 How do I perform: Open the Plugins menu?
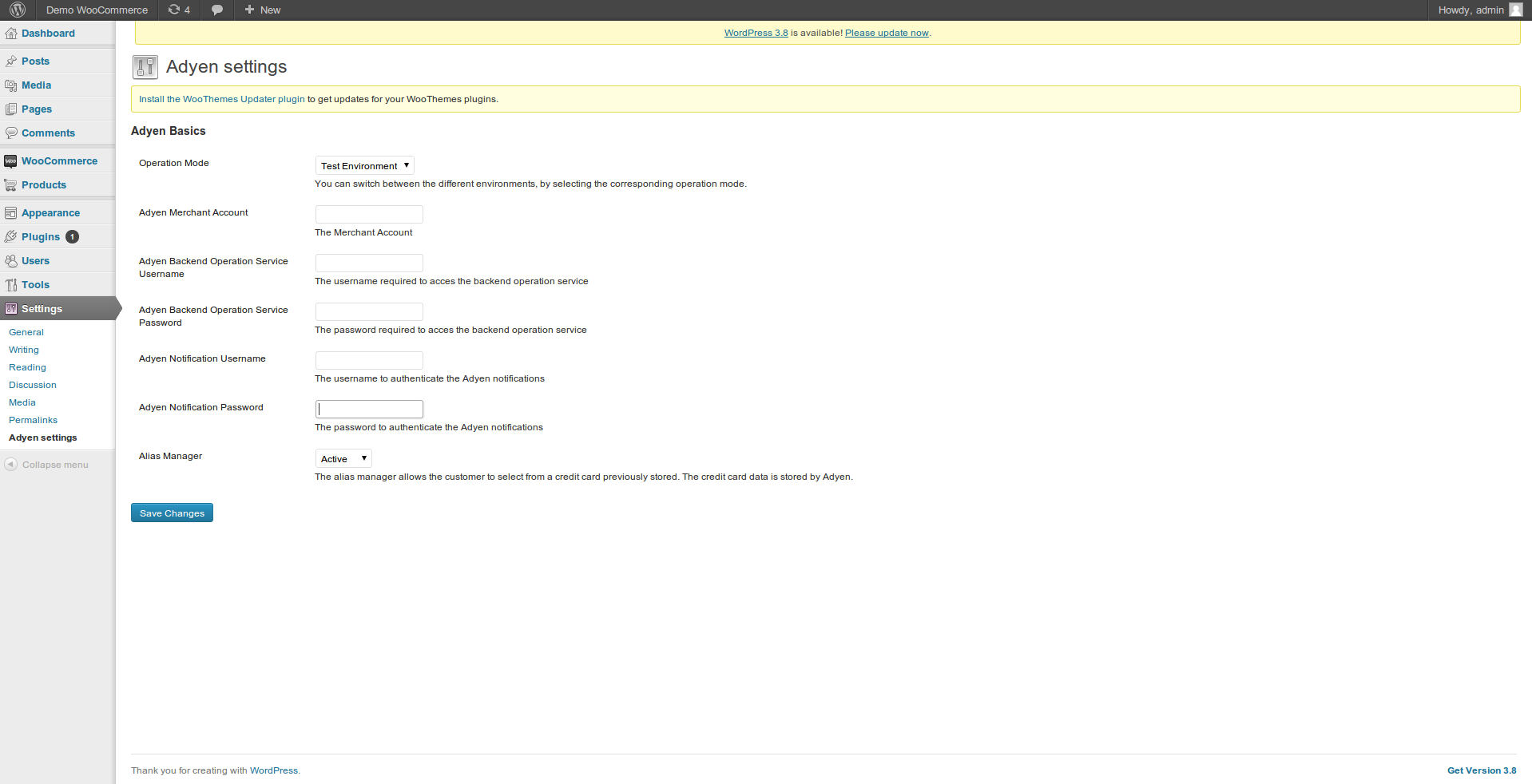click(x=41, y=237)
